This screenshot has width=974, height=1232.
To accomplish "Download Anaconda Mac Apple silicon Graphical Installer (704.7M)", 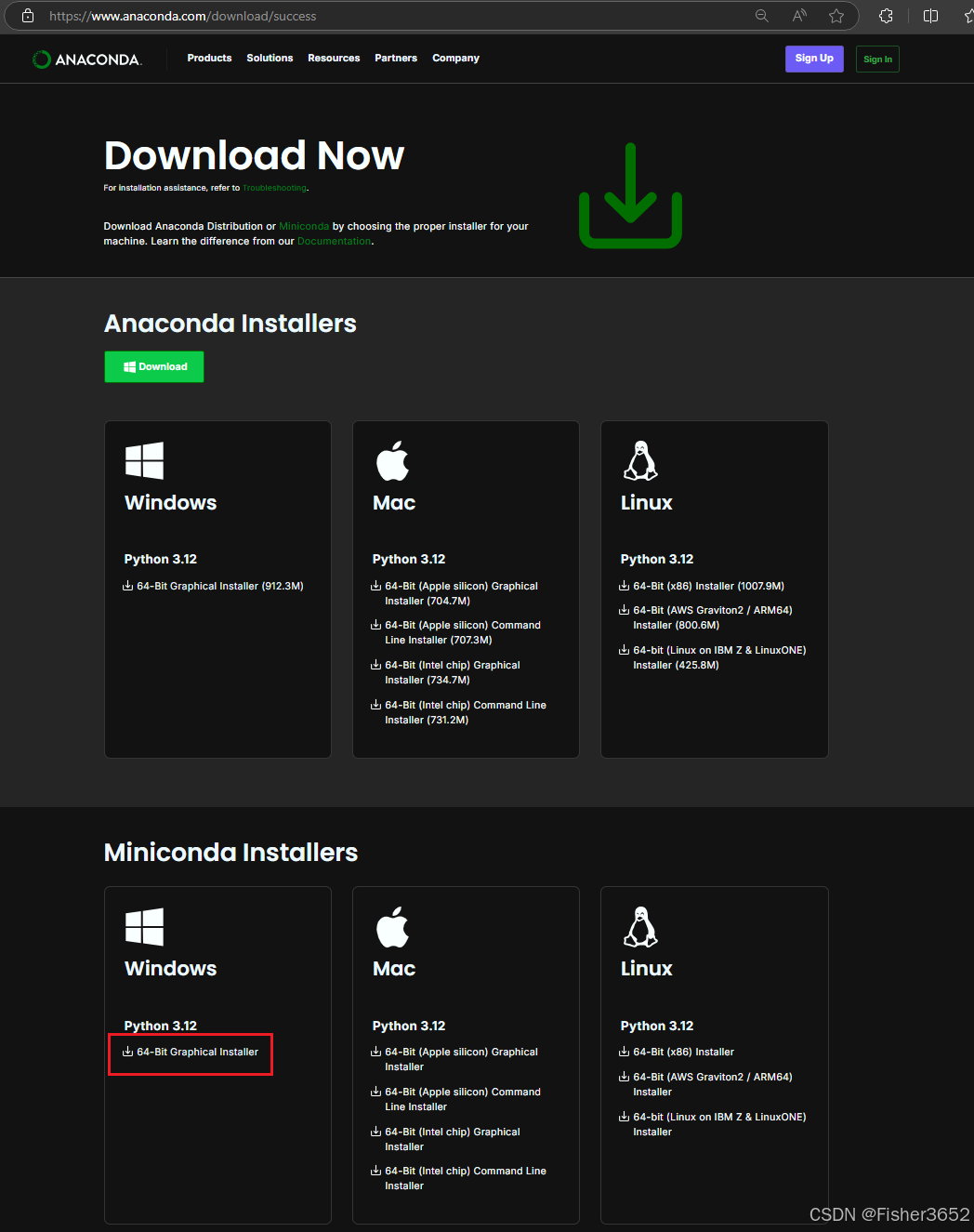I will (x=454, y=593).
